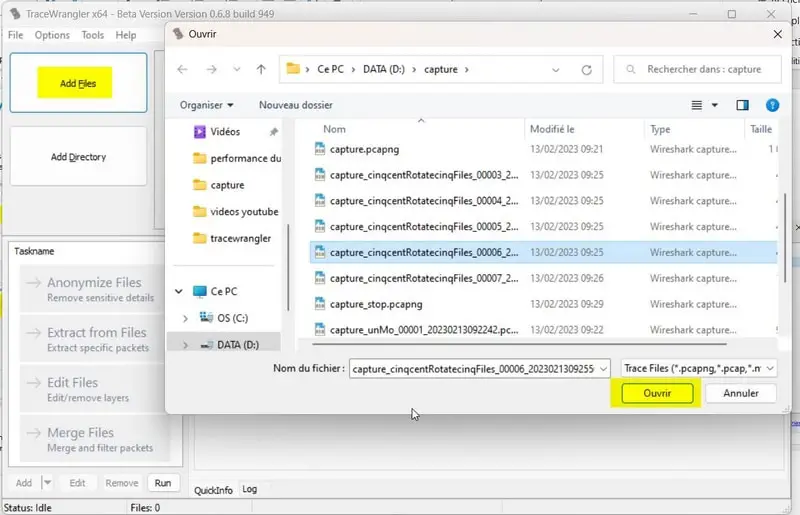This screenshot has width=800, height=515.
Task: Click Add Files button in TraceWrangler
Action: 78,83
